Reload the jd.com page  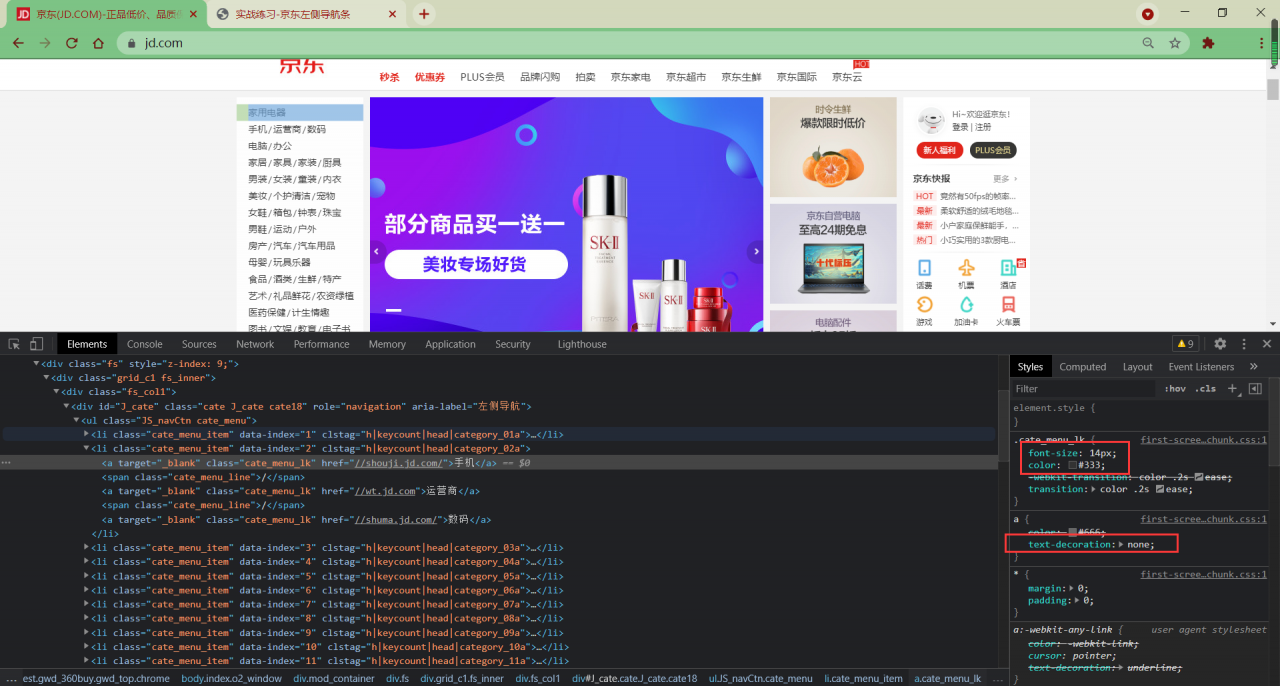[71, 43]
